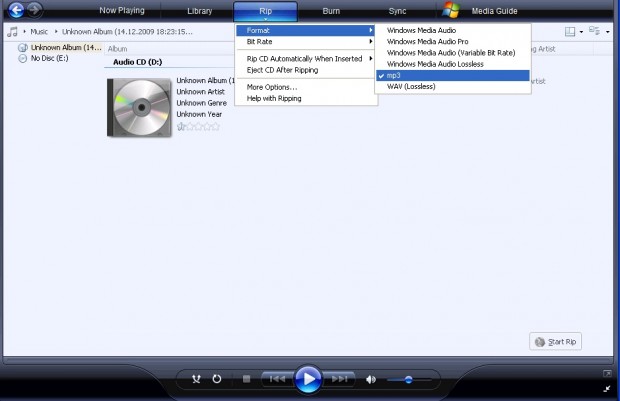Click the Forward navigation arrow

(35, 9)
